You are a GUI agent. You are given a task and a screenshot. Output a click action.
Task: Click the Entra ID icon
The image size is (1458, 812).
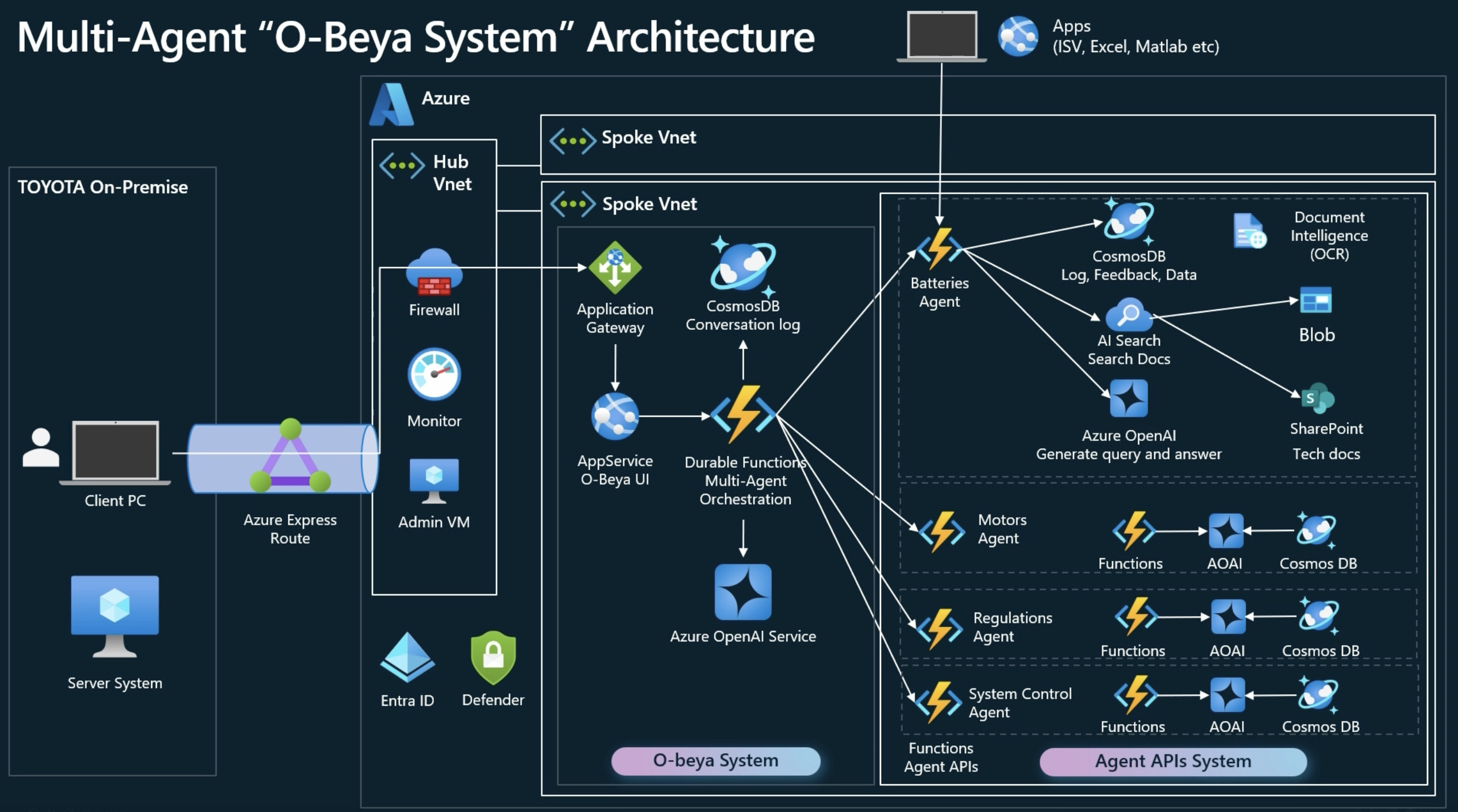(x=407, y=657)
